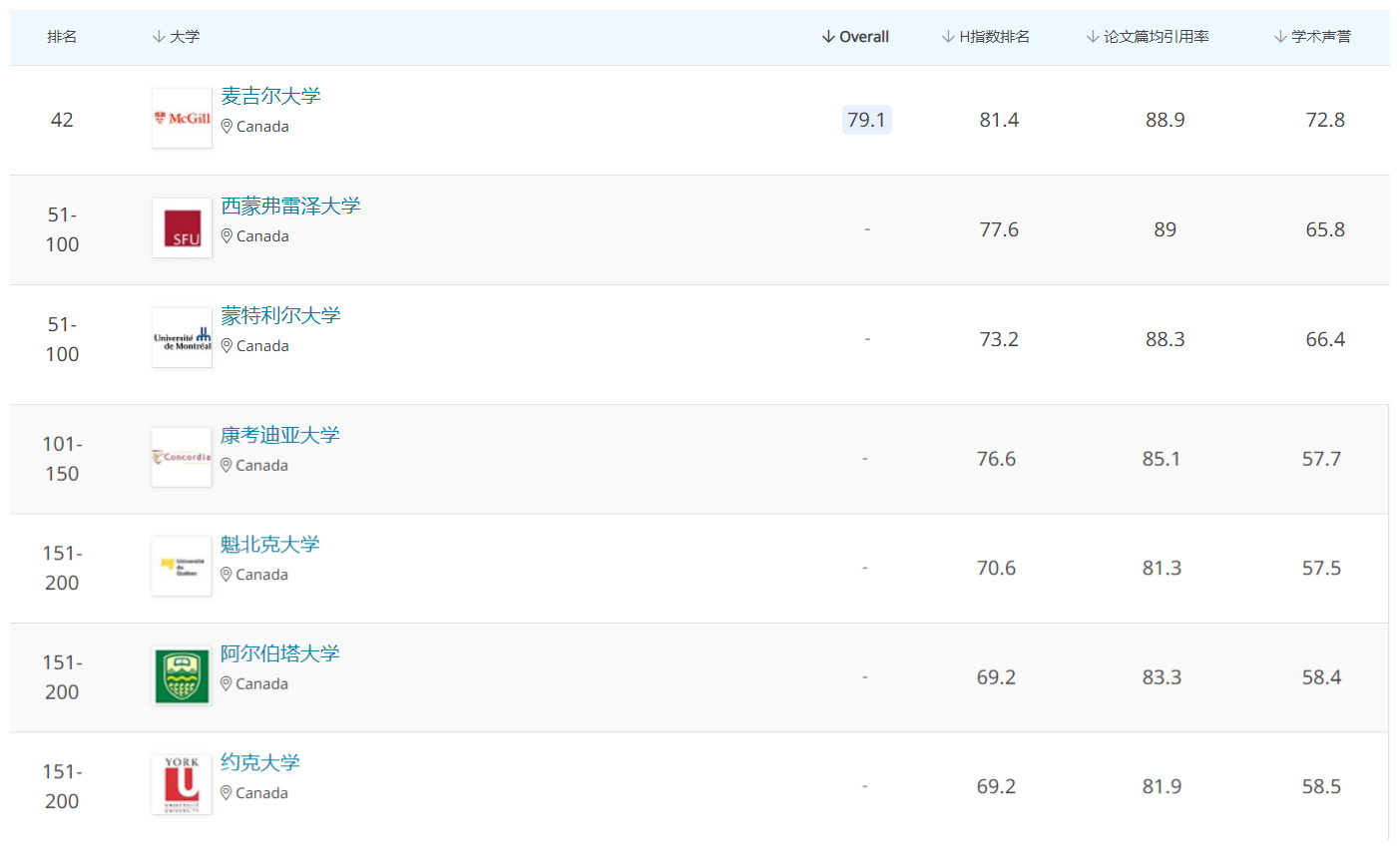Open the 西蒙弗雷泽大学 link
1400x850 pixels.
290,206
